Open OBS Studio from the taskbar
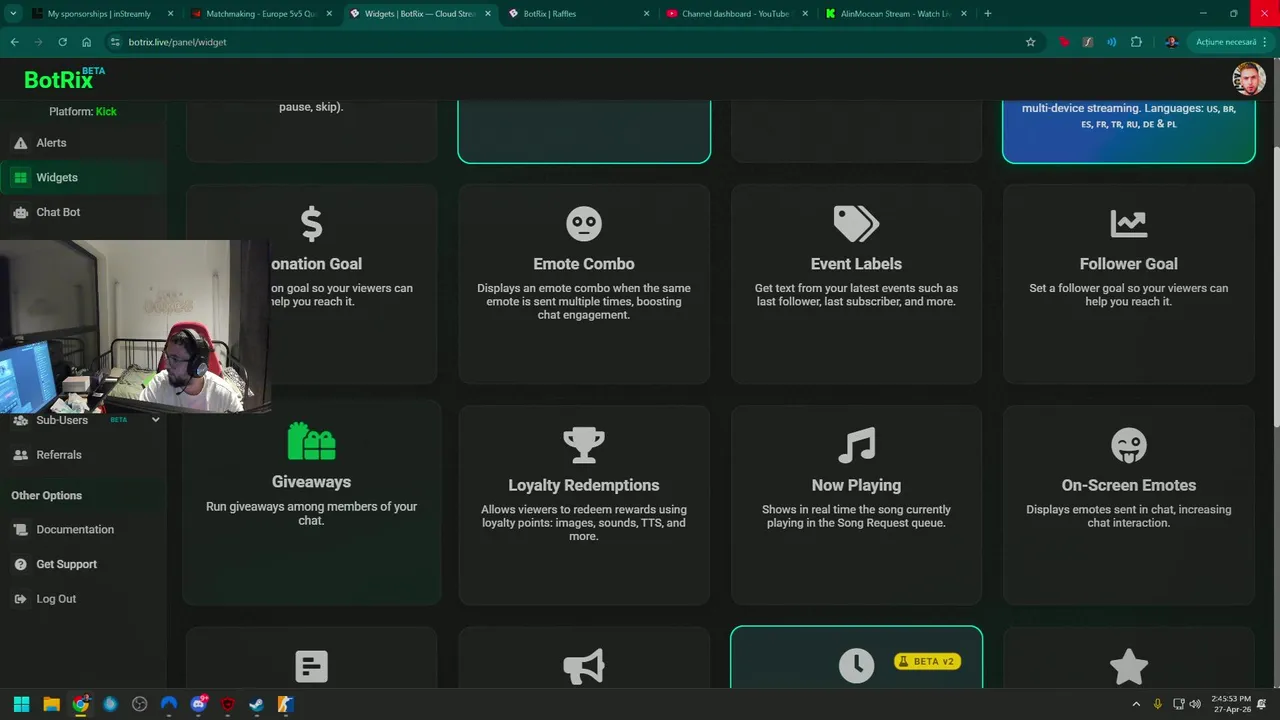The height and width of the screenshot is (720, 1280). tap(139, 704)
